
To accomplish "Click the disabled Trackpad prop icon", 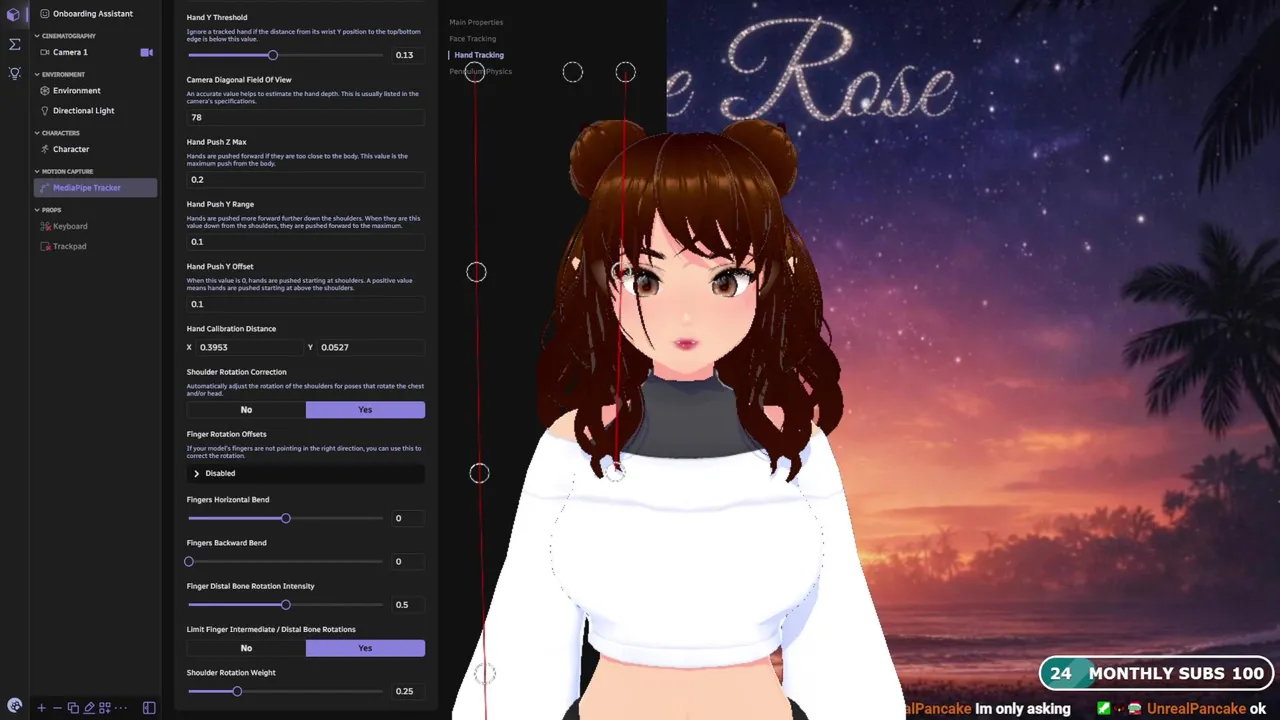I will tap(44, 246).
